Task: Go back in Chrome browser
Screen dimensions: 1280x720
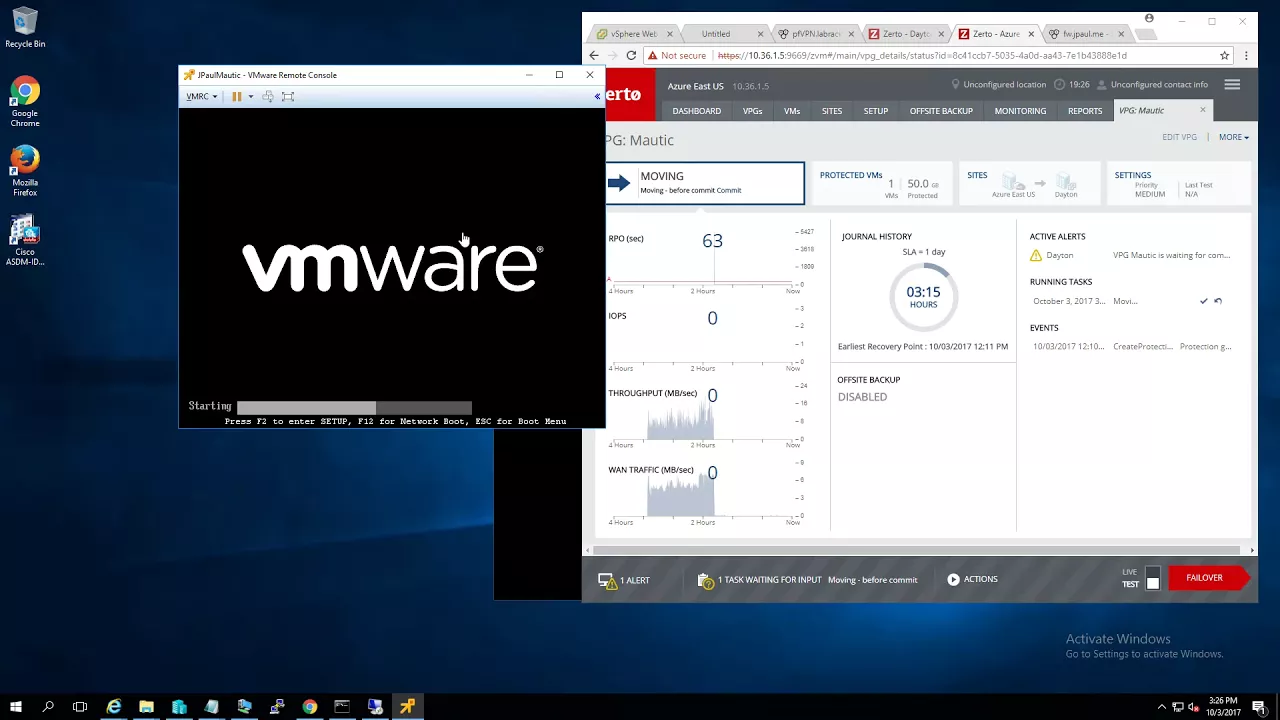Action: [x=594, y=56]
